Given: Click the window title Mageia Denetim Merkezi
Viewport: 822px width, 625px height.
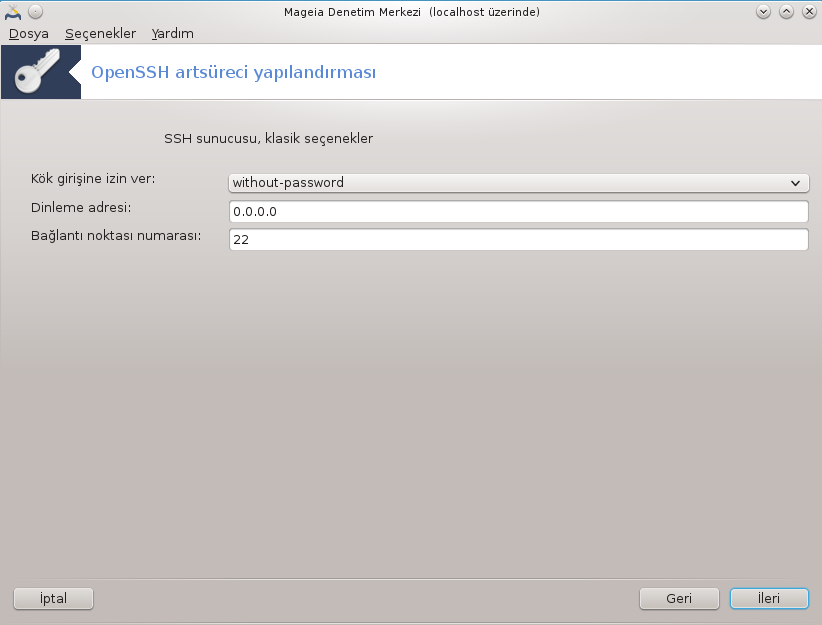Looking at the screenshot, I should (412, 12).
